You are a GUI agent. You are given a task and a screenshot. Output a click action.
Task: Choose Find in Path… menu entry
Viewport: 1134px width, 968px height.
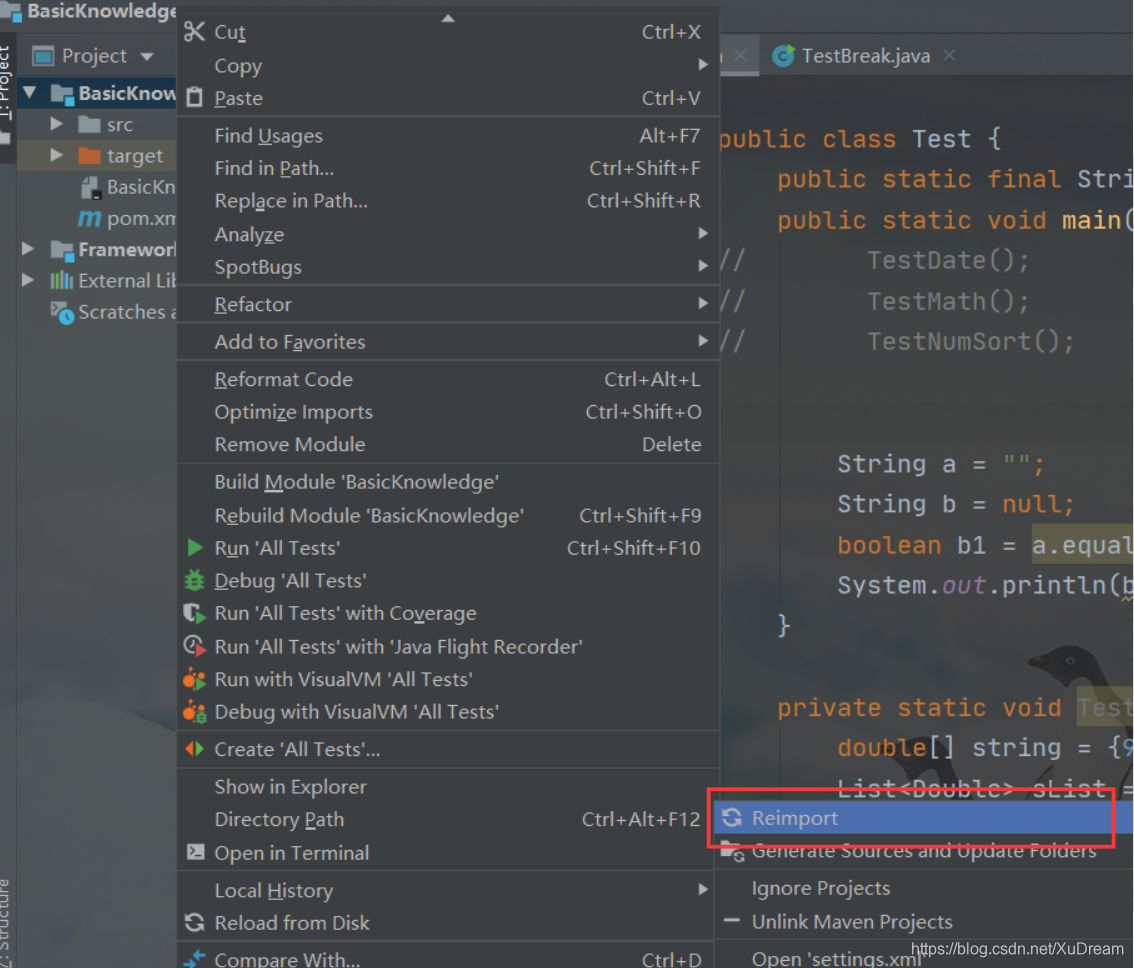click(x=448, y=168)
